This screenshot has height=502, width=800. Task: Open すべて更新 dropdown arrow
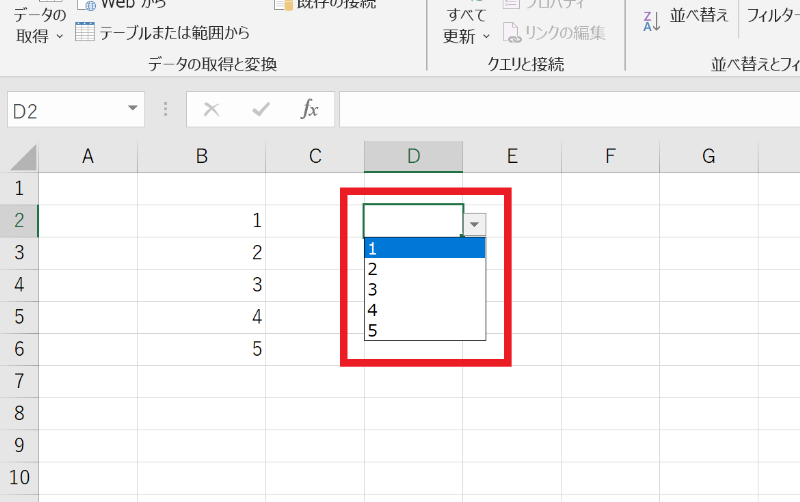486,37
